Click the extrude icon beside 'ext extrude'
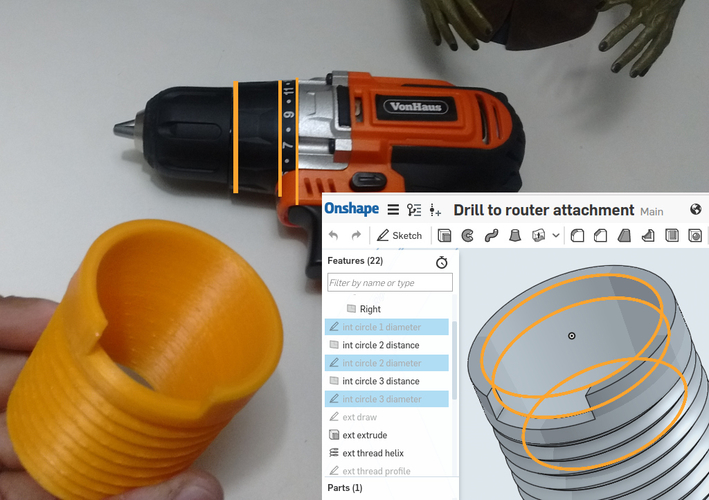This screenshot has width=709, height=500. 334,435
